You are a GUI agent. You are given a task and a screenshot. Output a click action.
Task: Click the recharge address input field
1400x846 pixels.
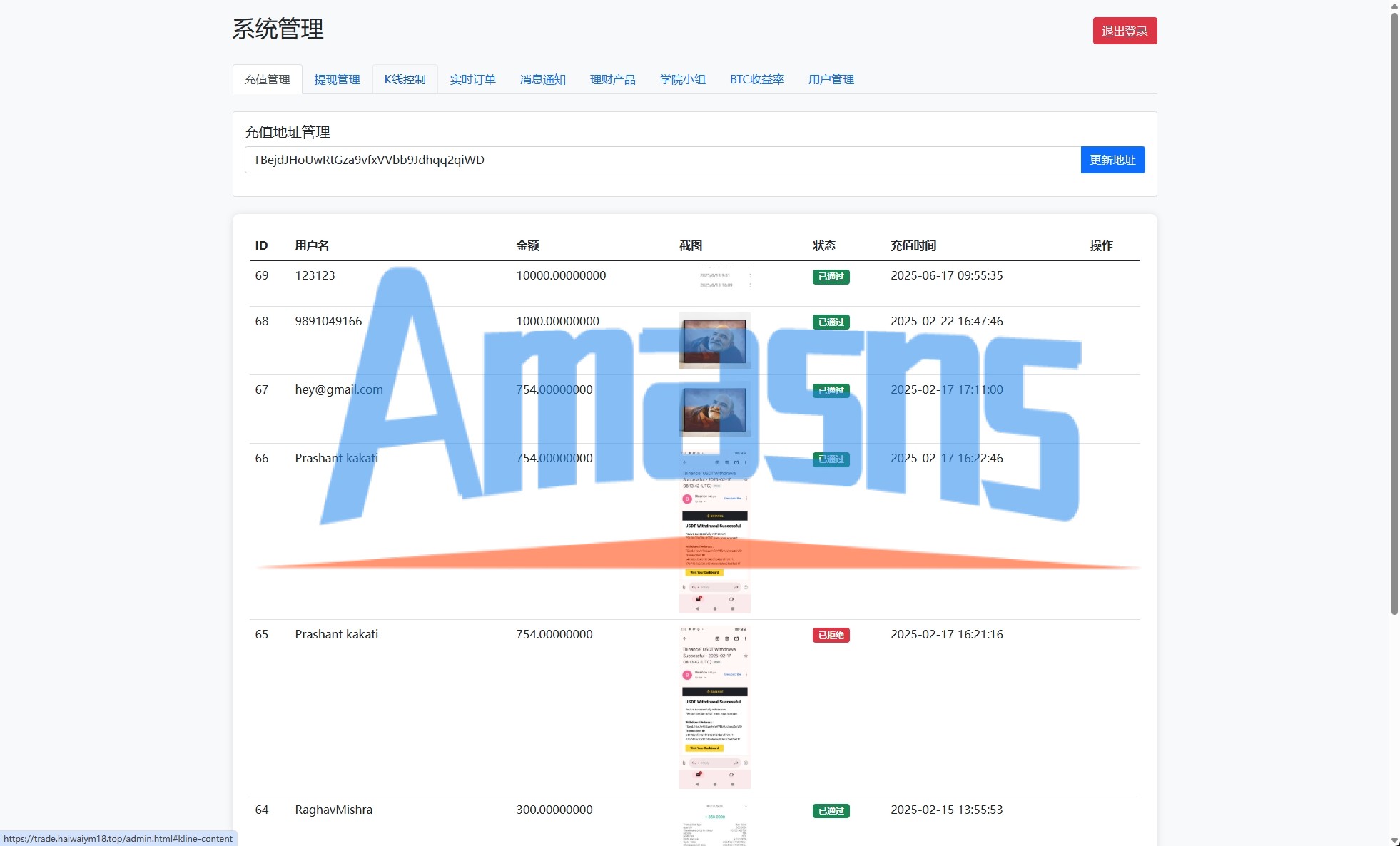coord(663,160)
